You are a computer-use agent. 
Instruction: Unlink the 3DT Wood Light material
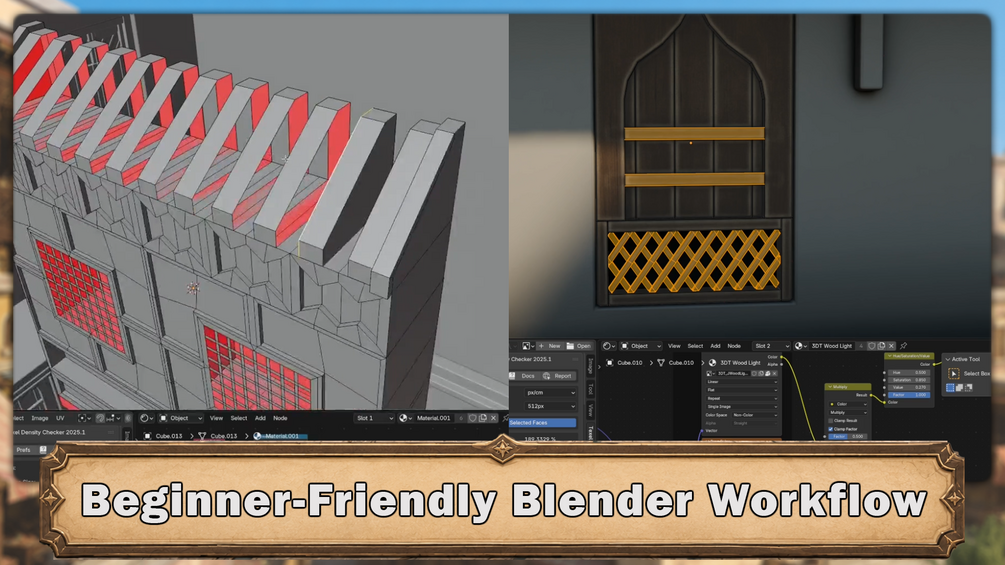click(891, 346)
